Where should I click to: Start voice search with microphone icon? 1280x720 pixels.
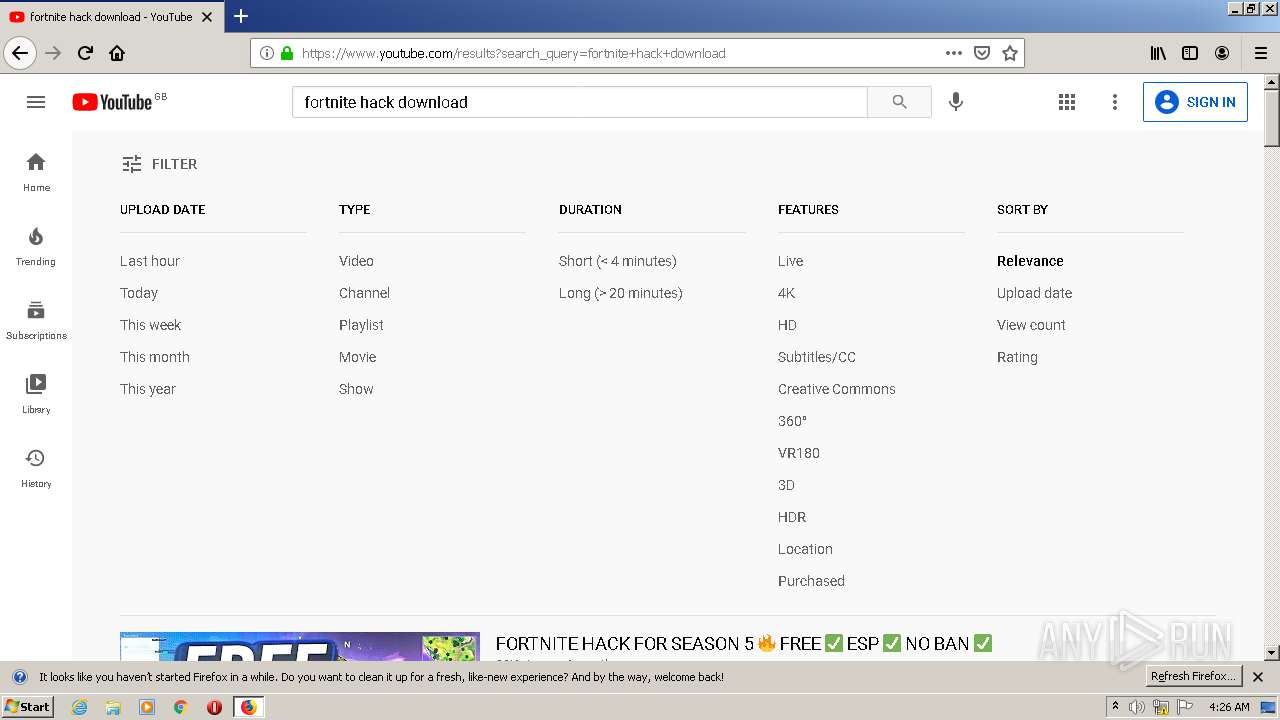956,102
